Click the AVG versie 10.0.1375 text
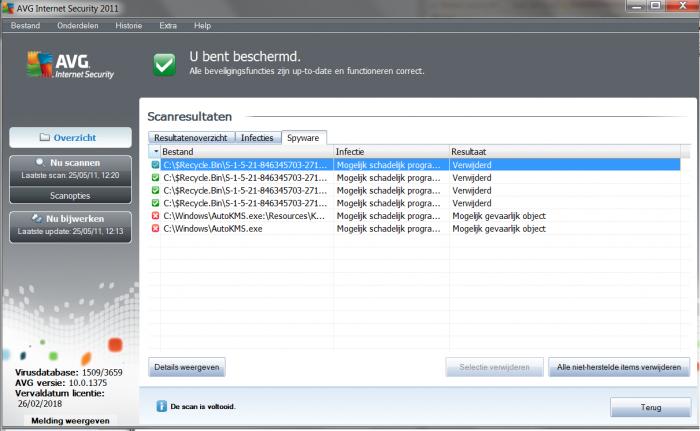 tap(61, 383)
